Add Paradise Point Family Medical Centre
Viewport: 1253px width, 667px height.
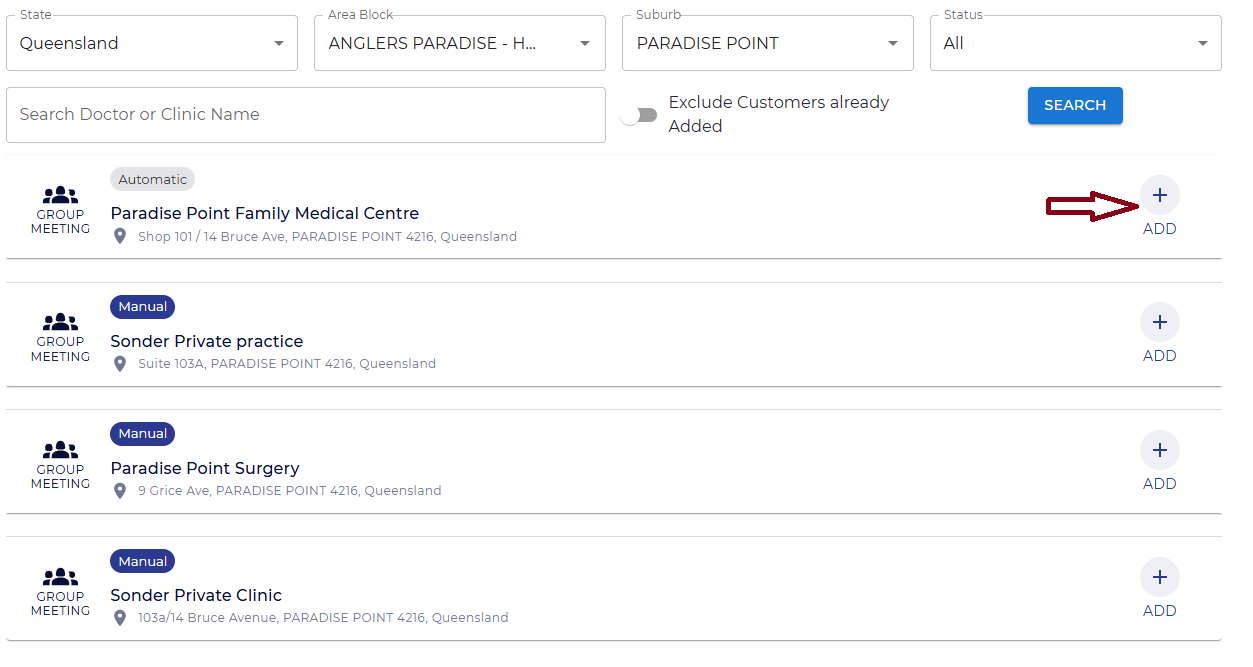(x=1159, y=195)
